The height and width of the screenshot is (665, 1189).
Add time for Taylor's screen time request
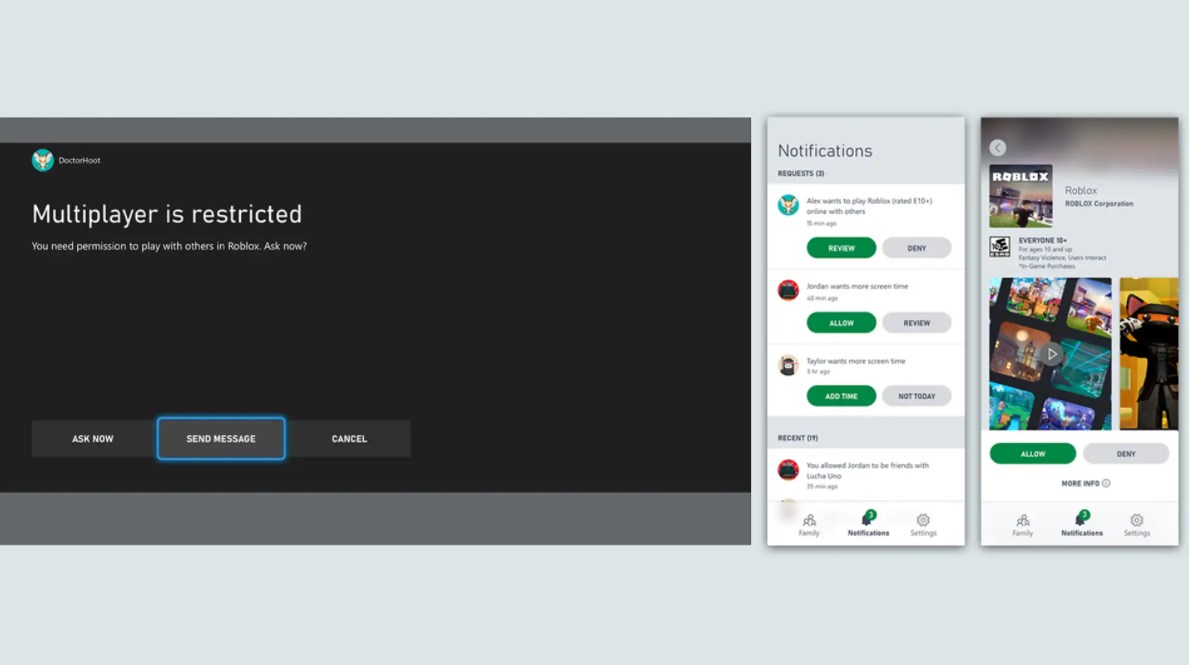pos(841,396)
